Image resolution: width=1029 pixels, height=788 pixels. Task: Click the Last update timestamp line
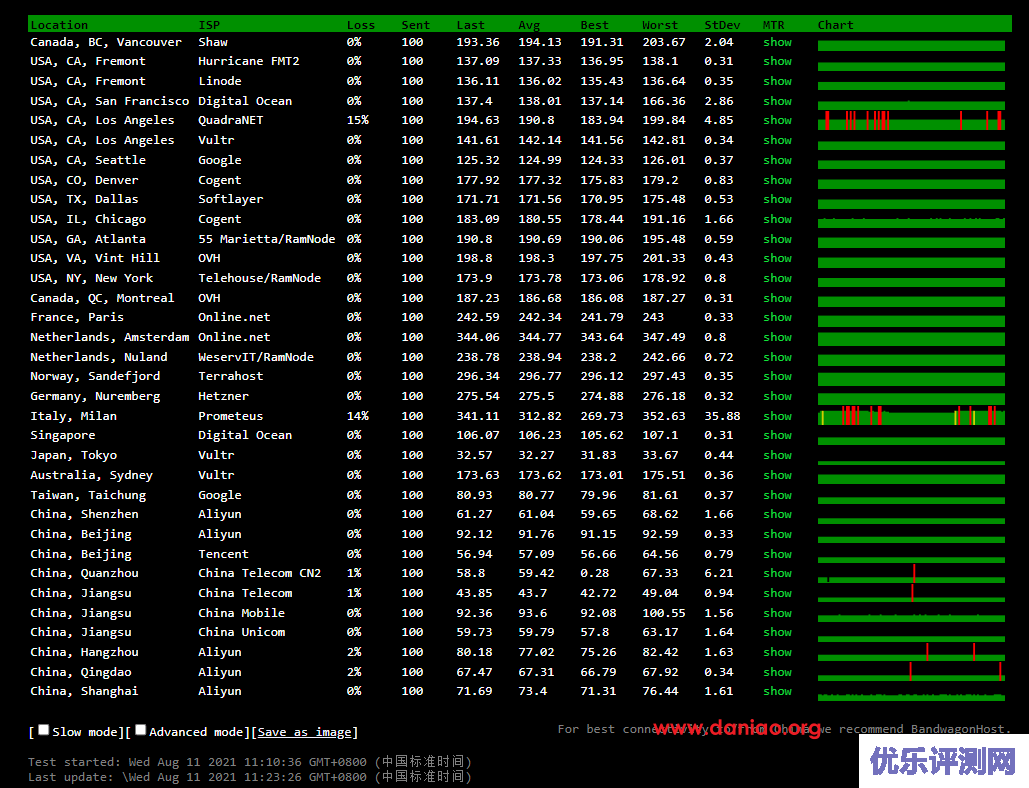tap(249, 777)
